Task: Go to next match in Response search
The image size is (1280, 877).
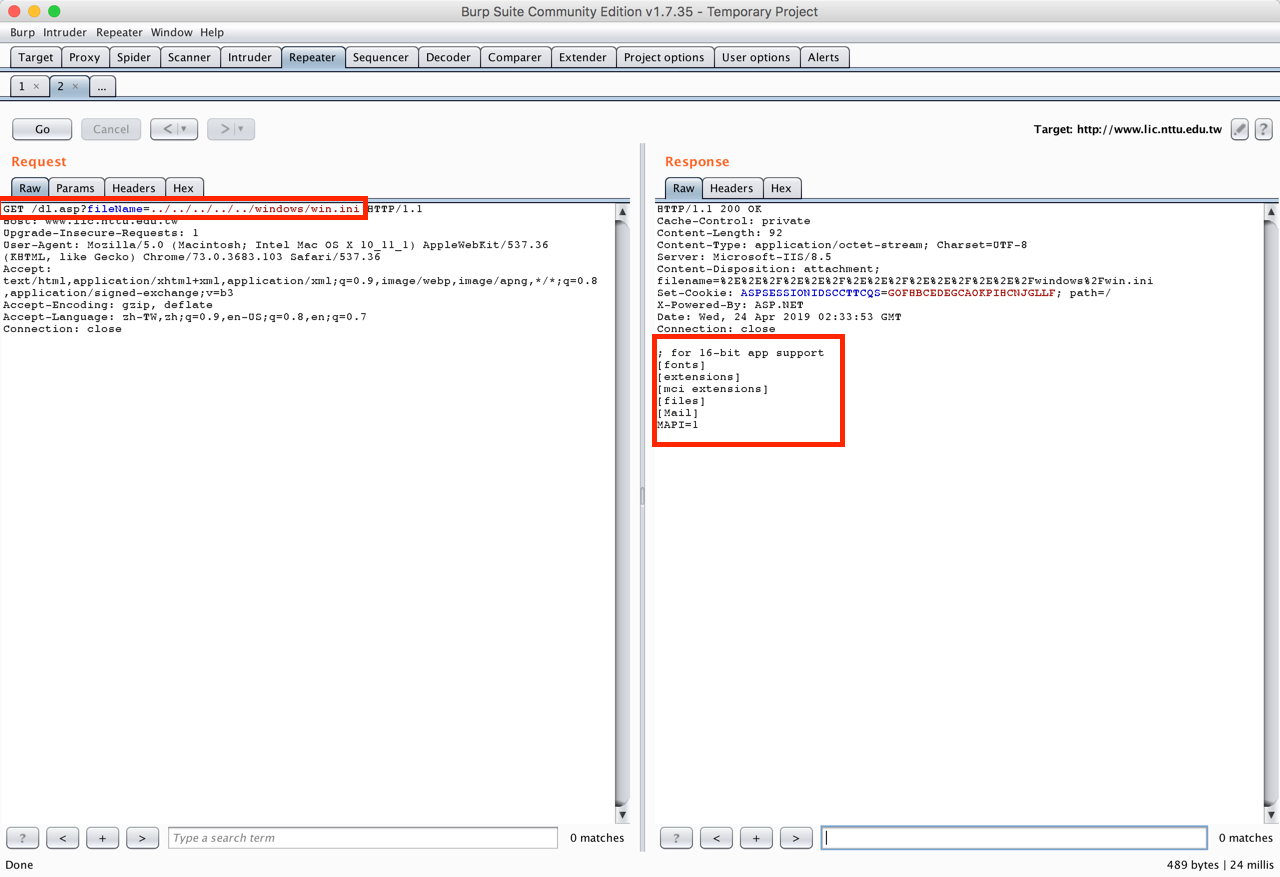Action: 796,838
